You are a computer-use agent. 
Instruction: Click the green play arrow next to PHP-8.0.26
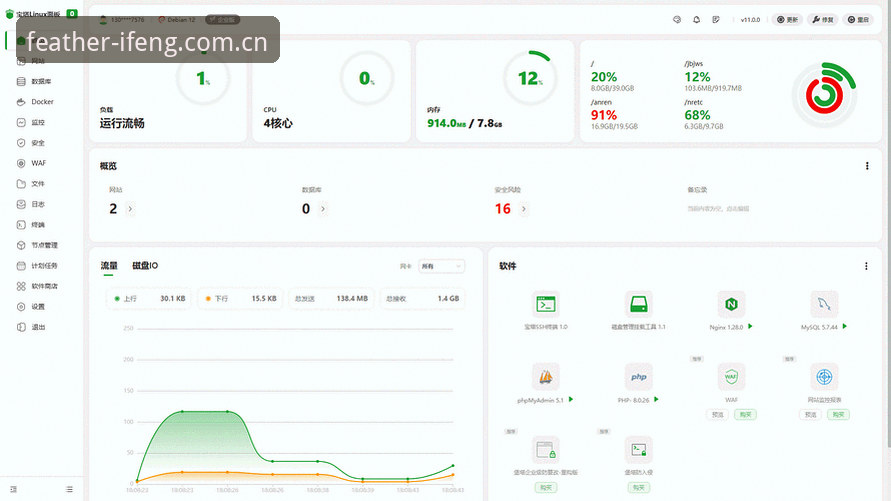point(656,399)
